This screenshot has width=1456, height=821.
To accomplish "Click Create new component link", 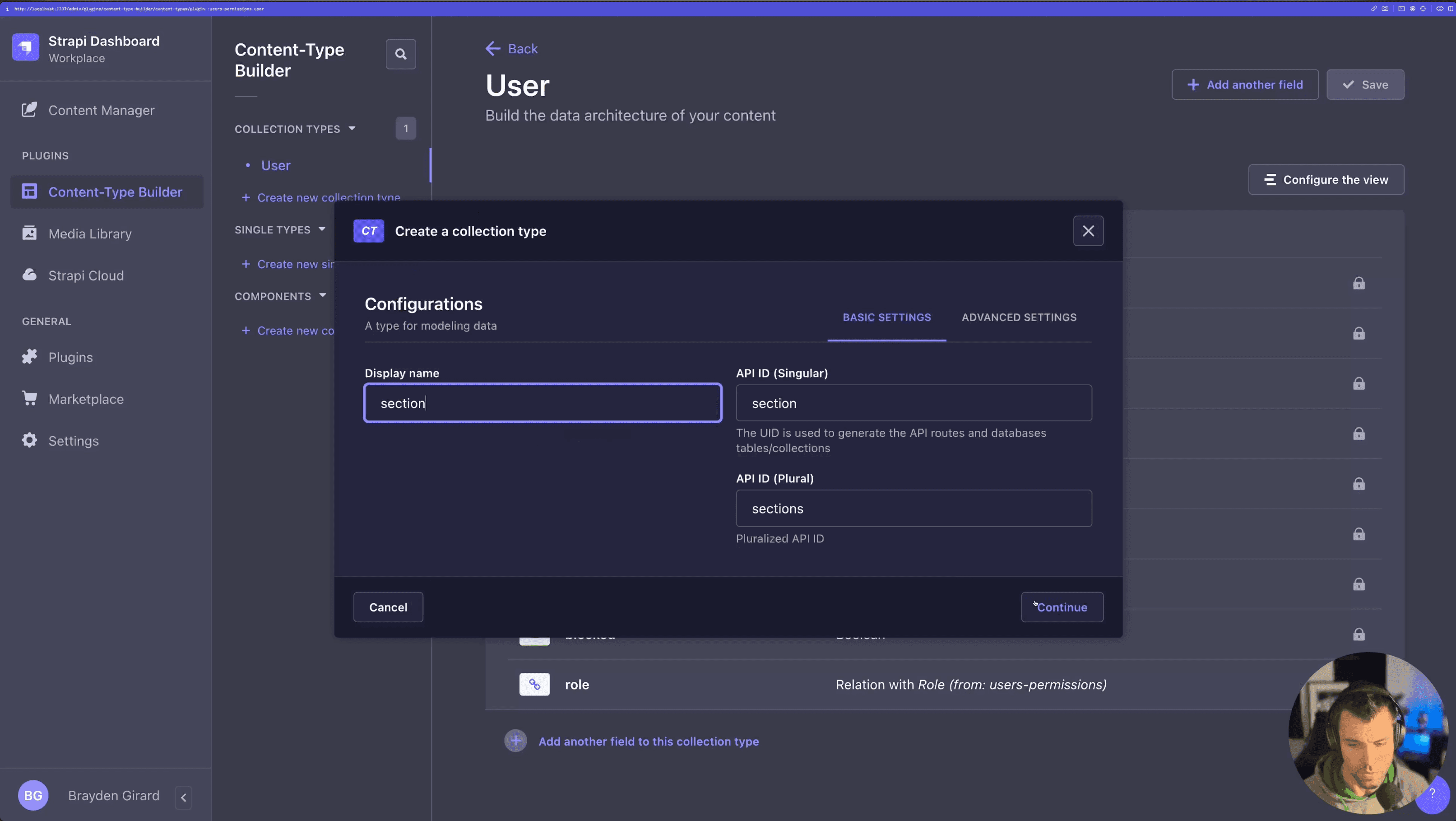I will point(287,331).
